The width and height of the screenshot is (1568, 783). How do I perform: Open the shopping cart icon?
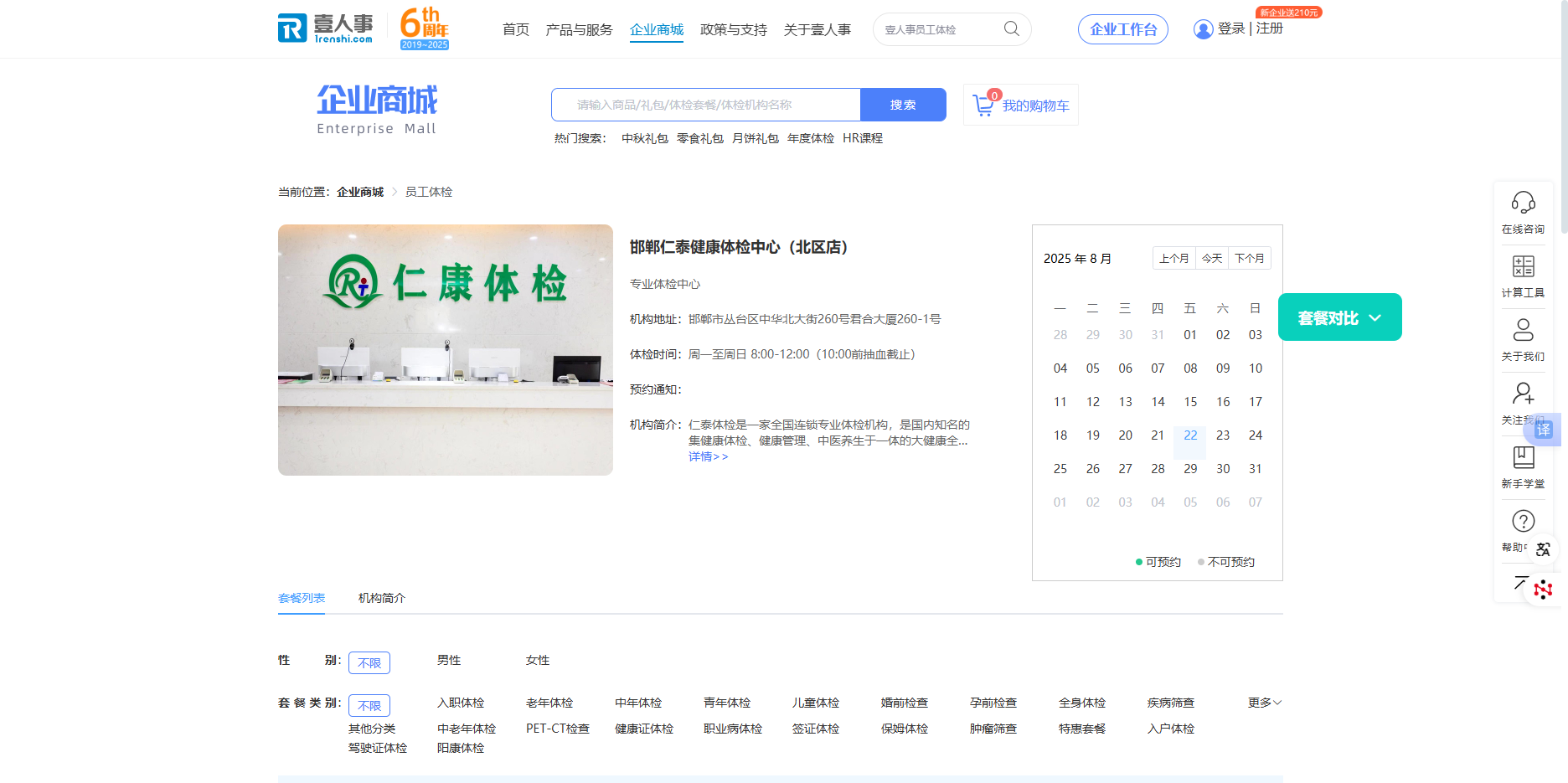coord(984,105)
